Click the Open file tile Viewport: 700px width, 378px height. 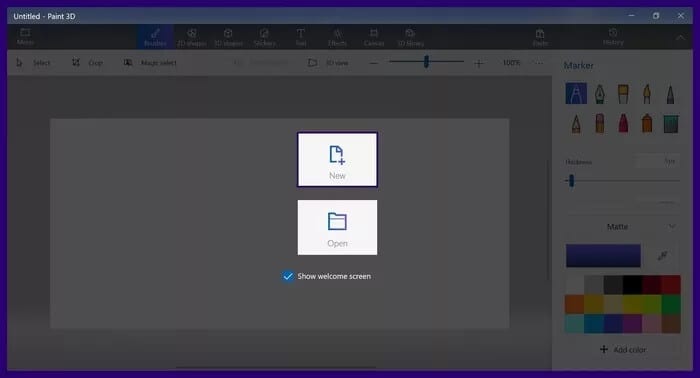tap(337, 227)
